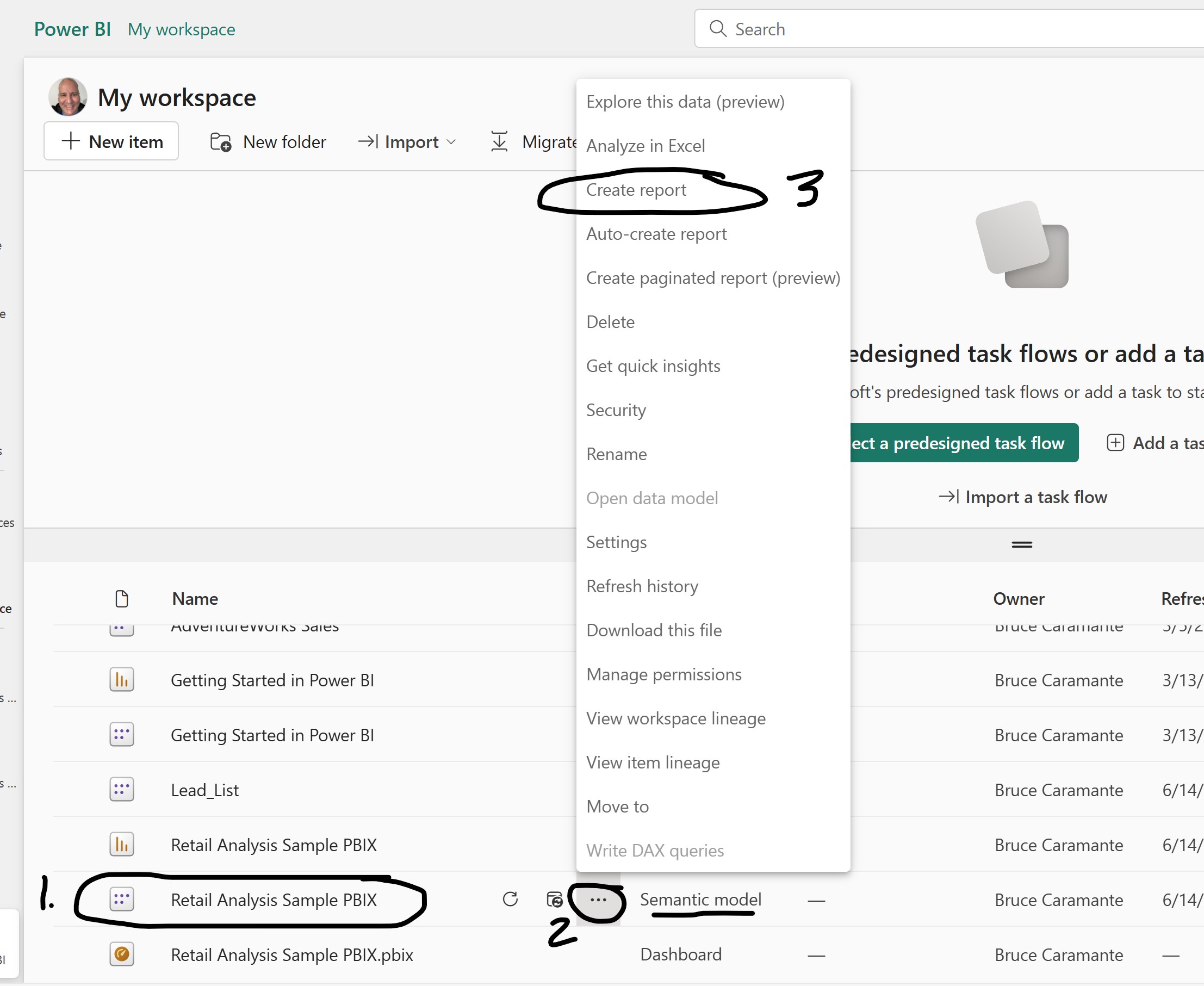Click the file type column header icon
The width and height of the screenshot is (1204, 986).
coord(121,599)
